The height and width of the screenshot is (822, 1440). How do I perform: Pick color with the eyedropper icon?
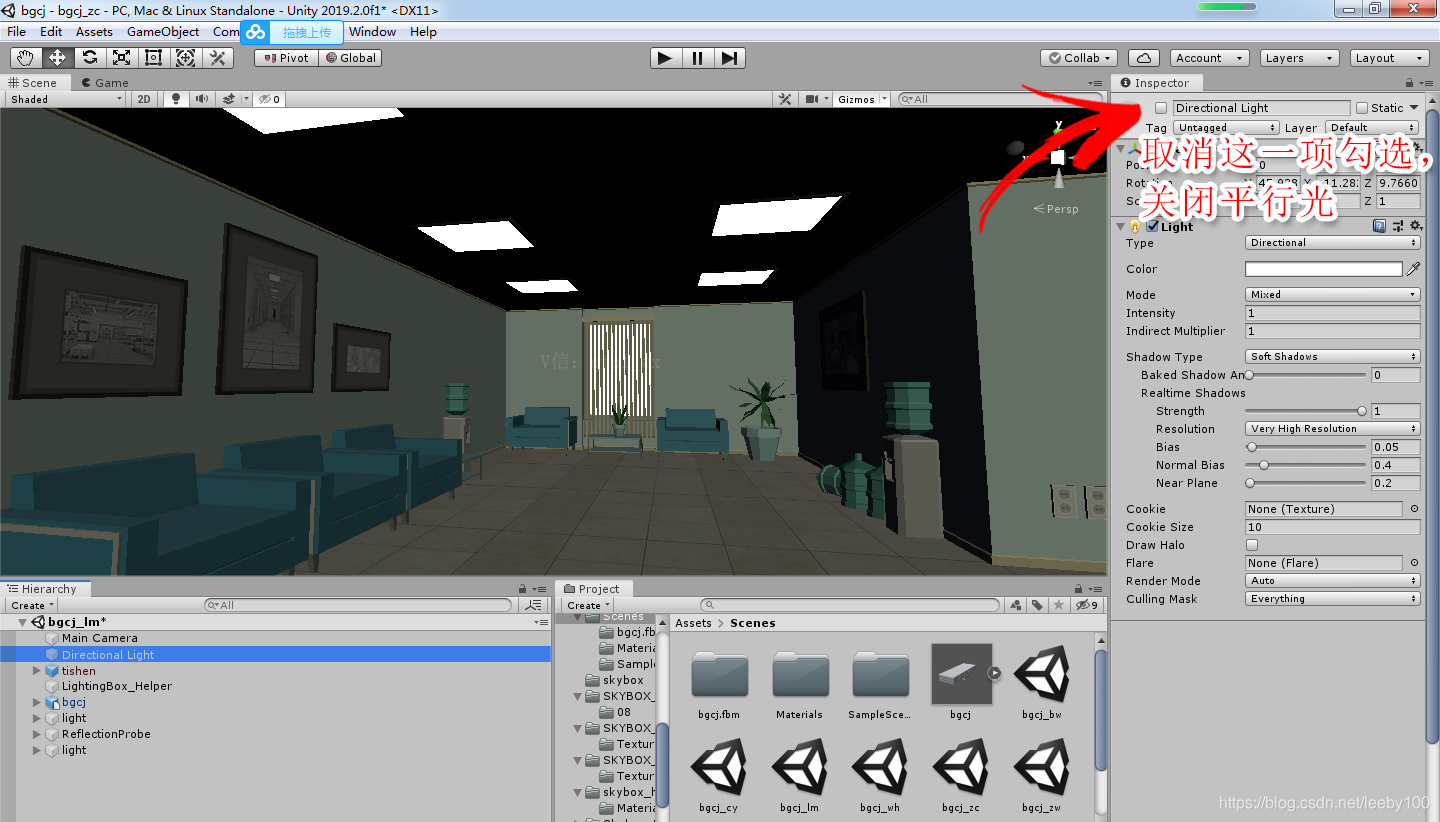[1413, 269]
